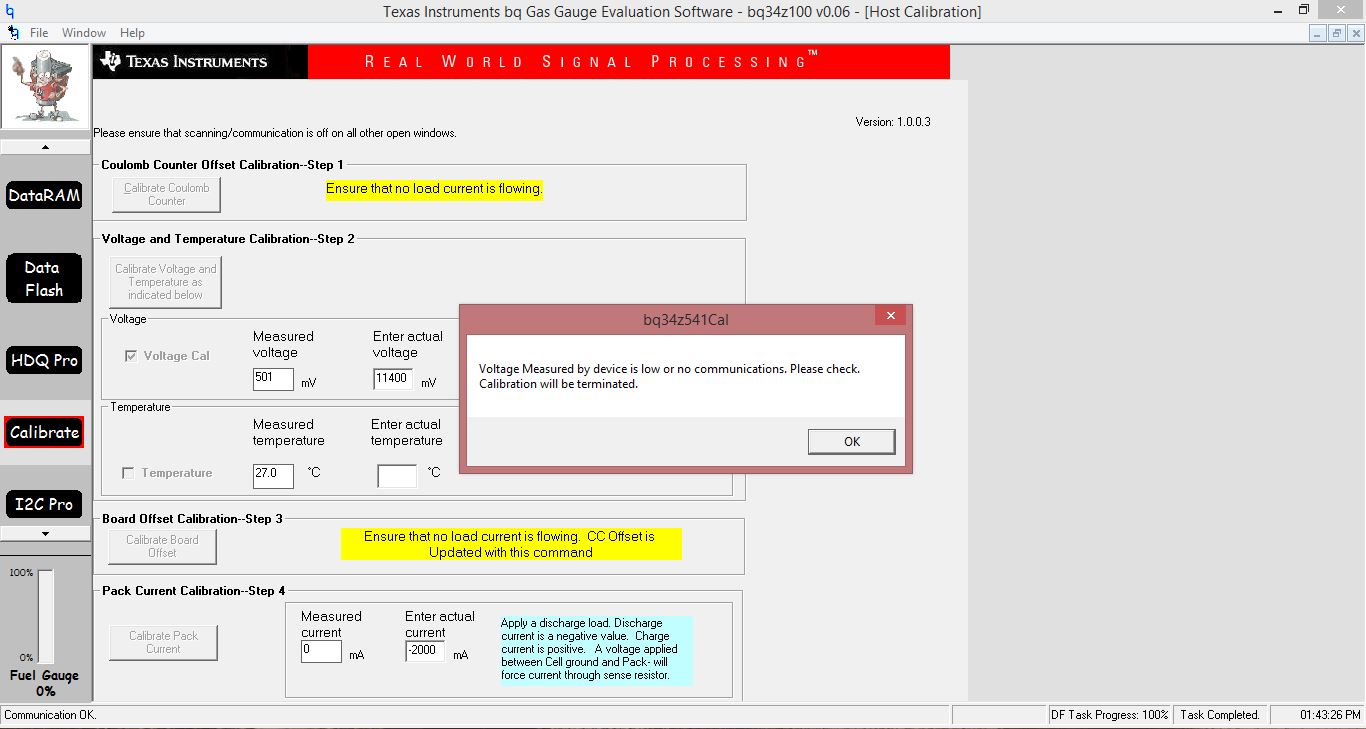Select the Calibrate sidebar button

pos(44,432)
